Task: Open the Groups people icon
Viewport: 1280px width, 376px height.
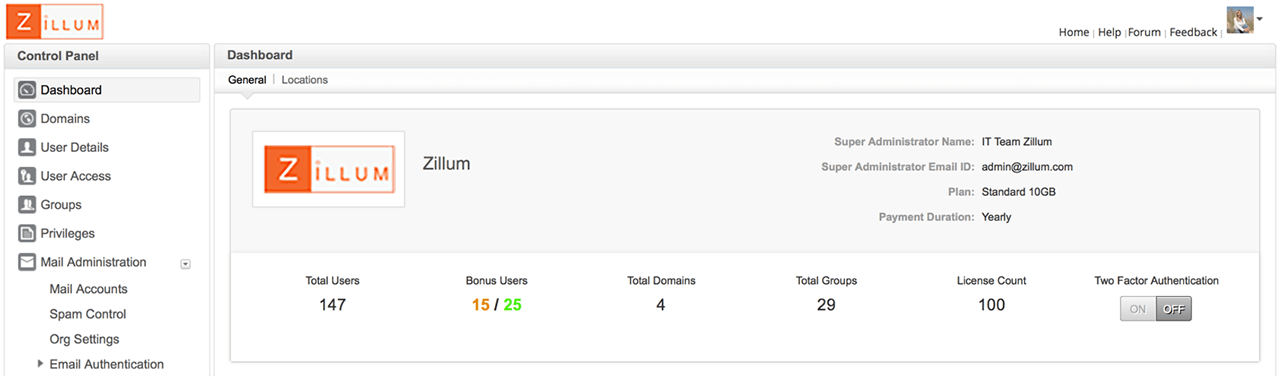Action: click(x=27, y=205)
